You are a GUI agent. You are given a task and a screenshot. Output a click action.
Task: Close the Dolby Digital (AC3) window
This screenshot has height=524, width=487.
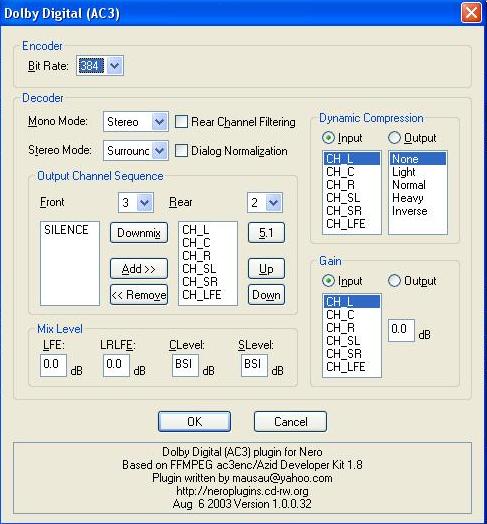pos(471,13)
